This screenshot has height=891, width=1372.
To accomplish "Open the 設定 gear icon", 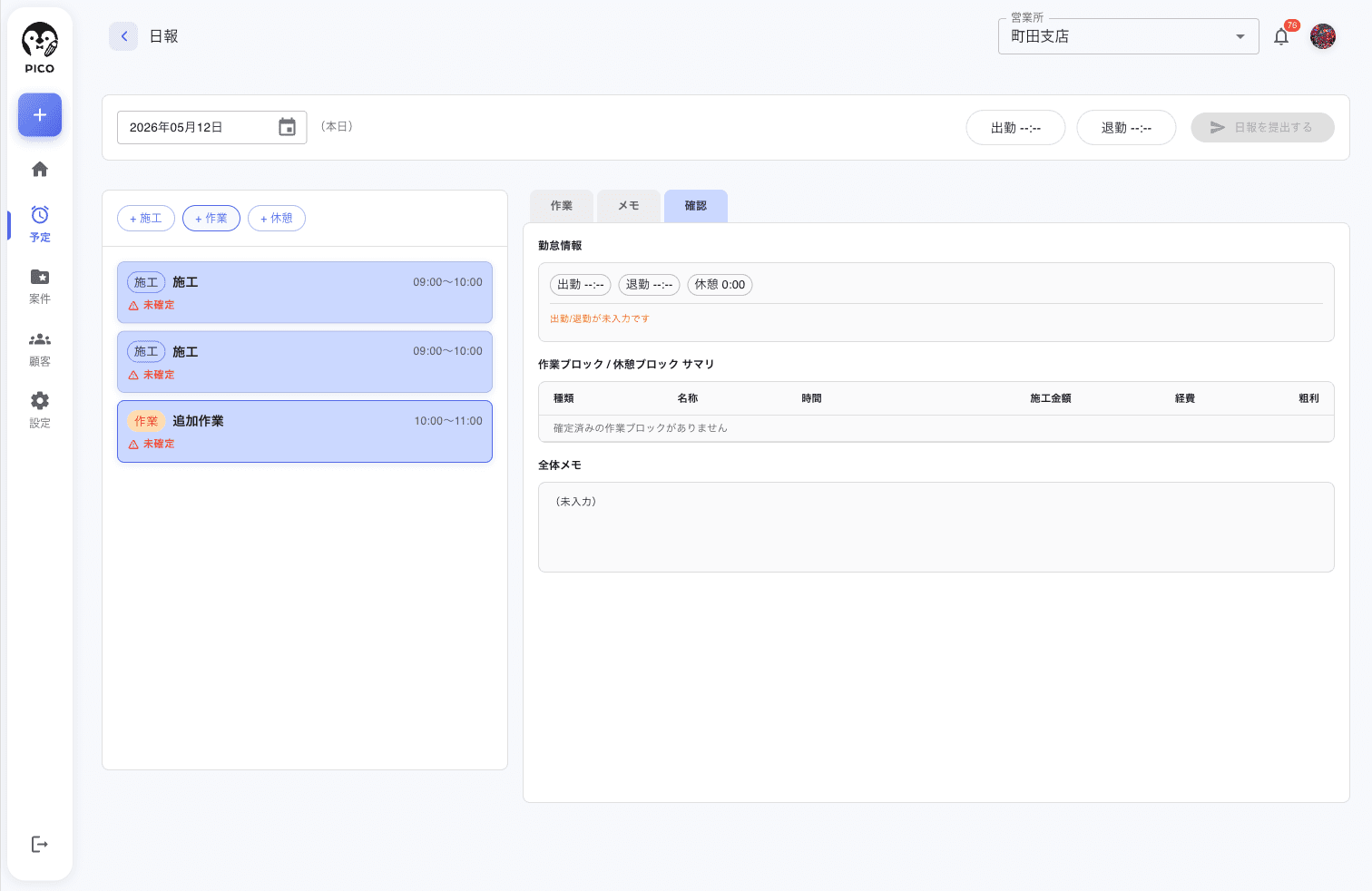I will (x=40, y=401).
